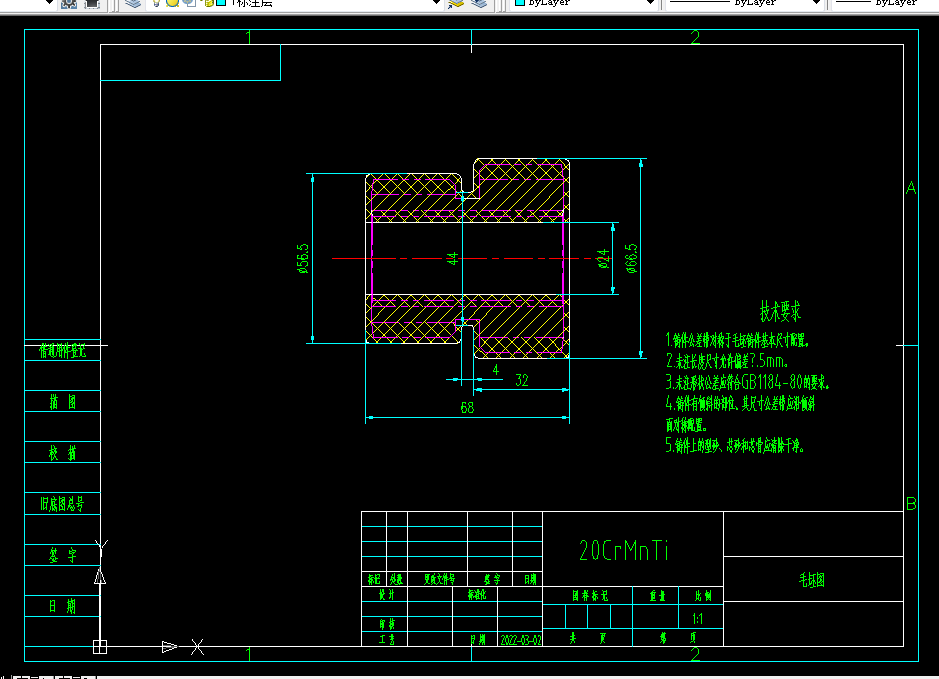Click the 更改文件号 header cell
This screenshot has height=679, width=939.
[x=439, y=579]
